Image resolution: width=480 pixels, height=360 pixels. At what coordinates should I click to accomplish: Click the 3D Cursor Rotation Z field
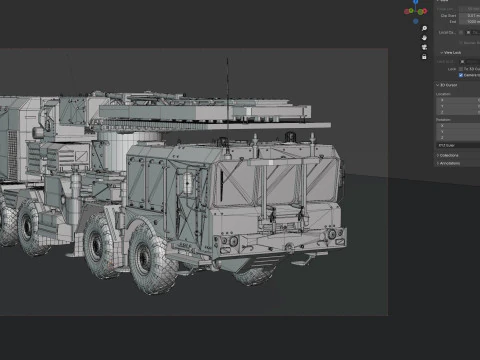pyautogui.click(x=458, y=138)
